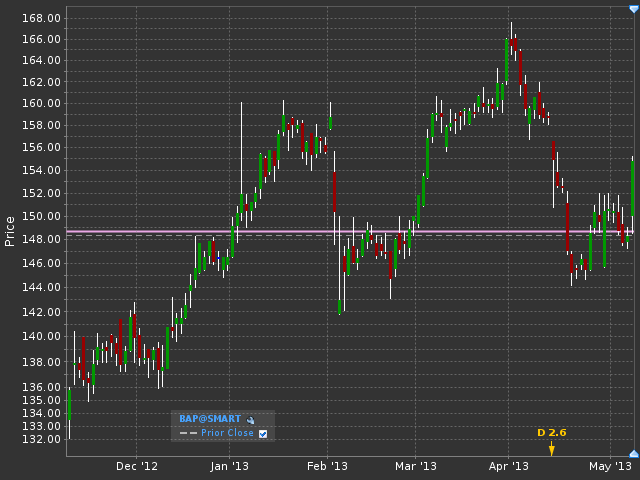
Task: Click the 140.00 price axis label
Action: click(41, 336)
